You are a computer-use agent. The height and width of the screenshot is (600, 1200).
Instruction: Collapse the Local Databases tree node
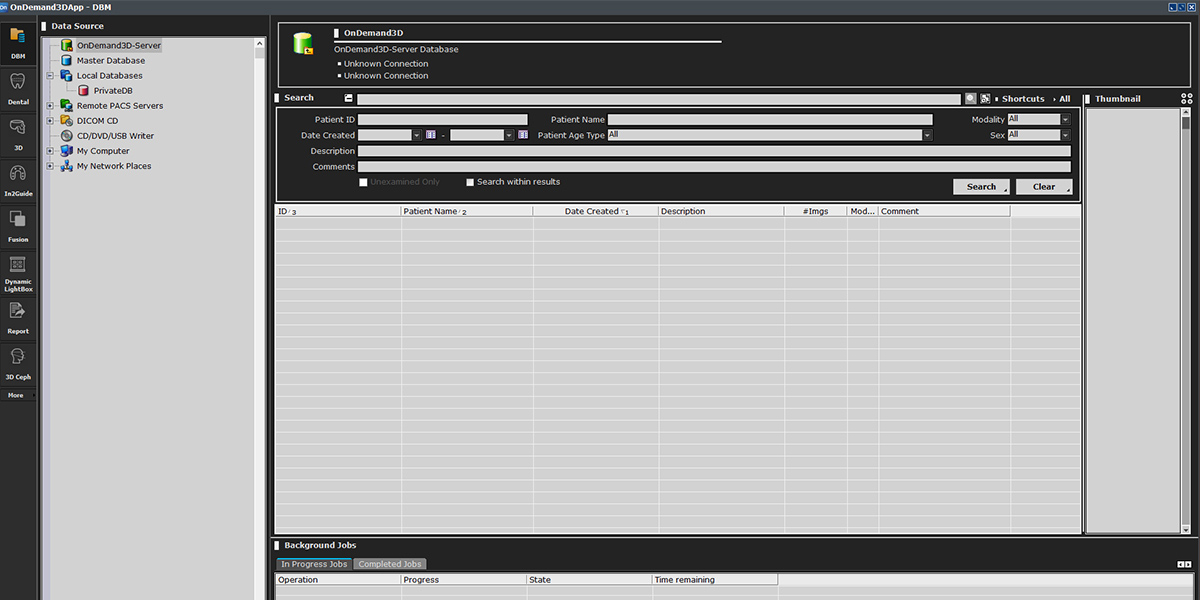click(50, 76)
